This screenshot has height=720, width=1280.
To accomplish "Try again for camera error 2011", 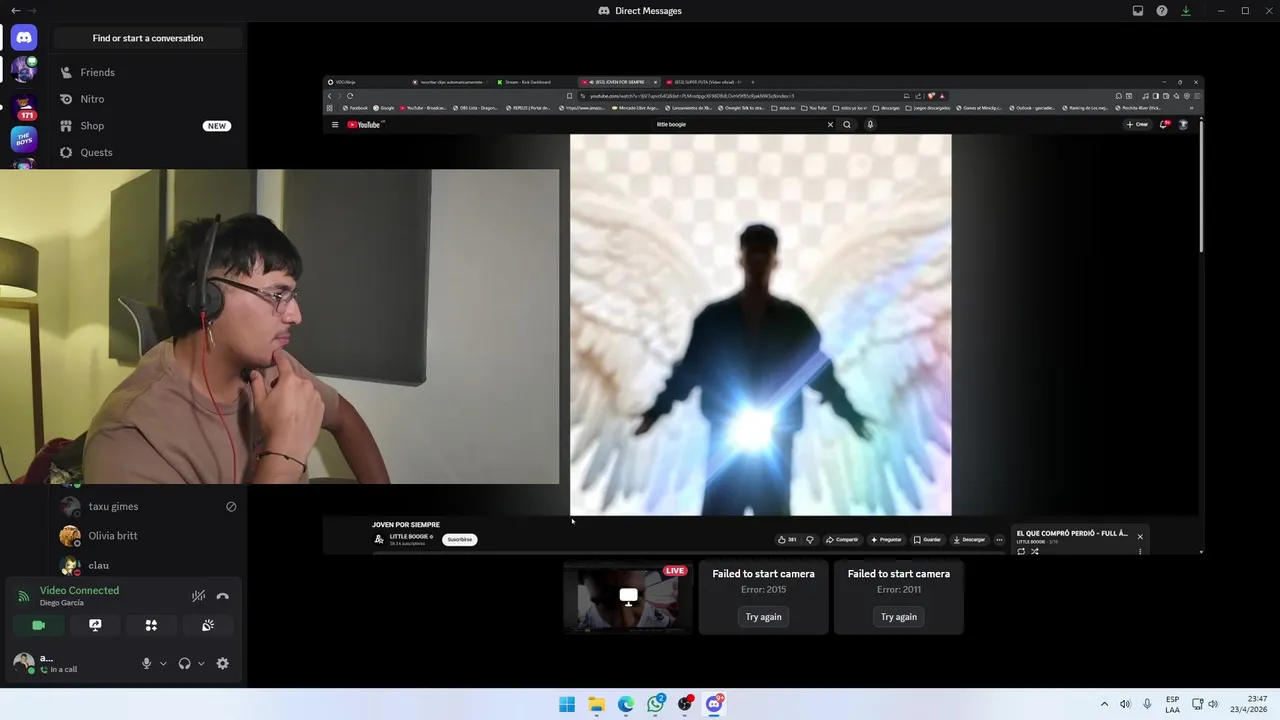I will click(898, 617).
